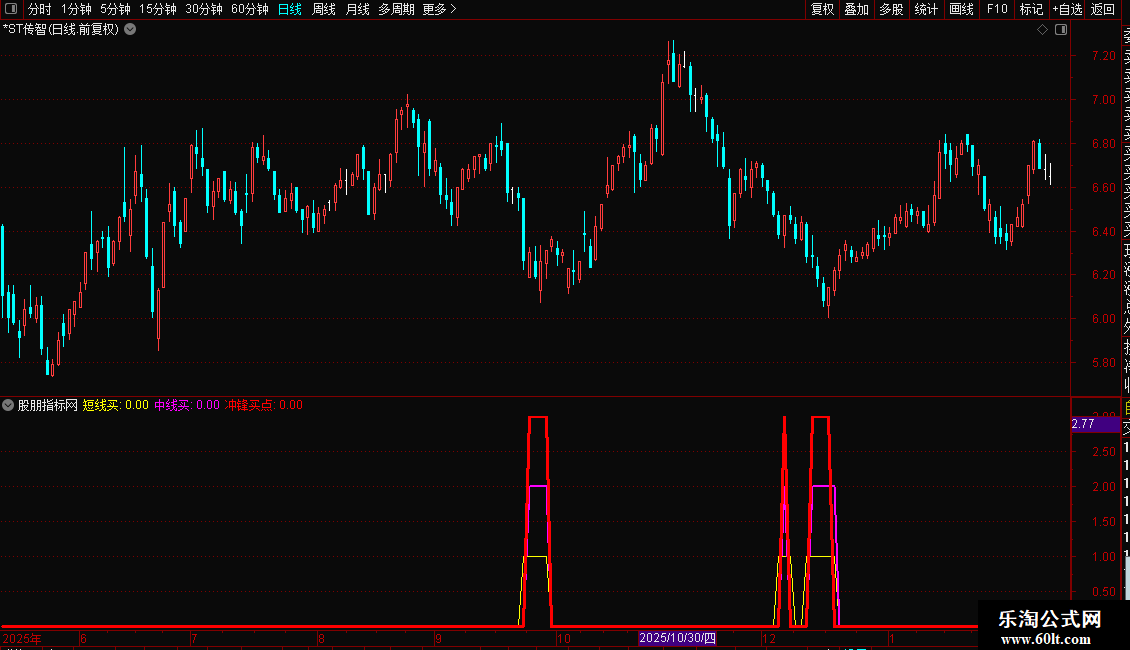Select the 中线买 indicator value label
The width and height of the screenshot is (1130, 650).
coord(187,405)
